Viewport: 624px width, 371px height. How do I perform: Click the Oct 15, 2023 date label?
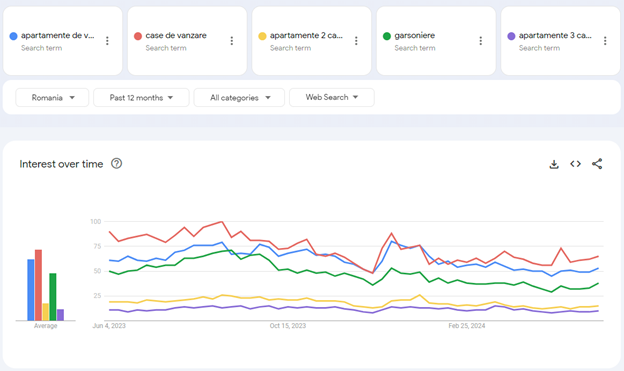coord(288,326)
